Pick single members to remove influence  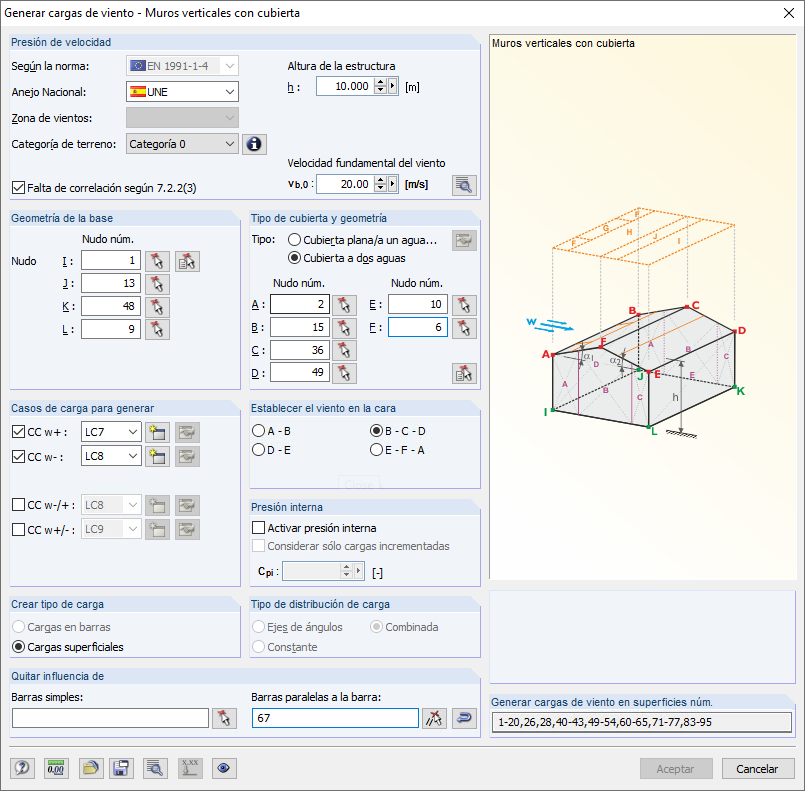point(224,718)
